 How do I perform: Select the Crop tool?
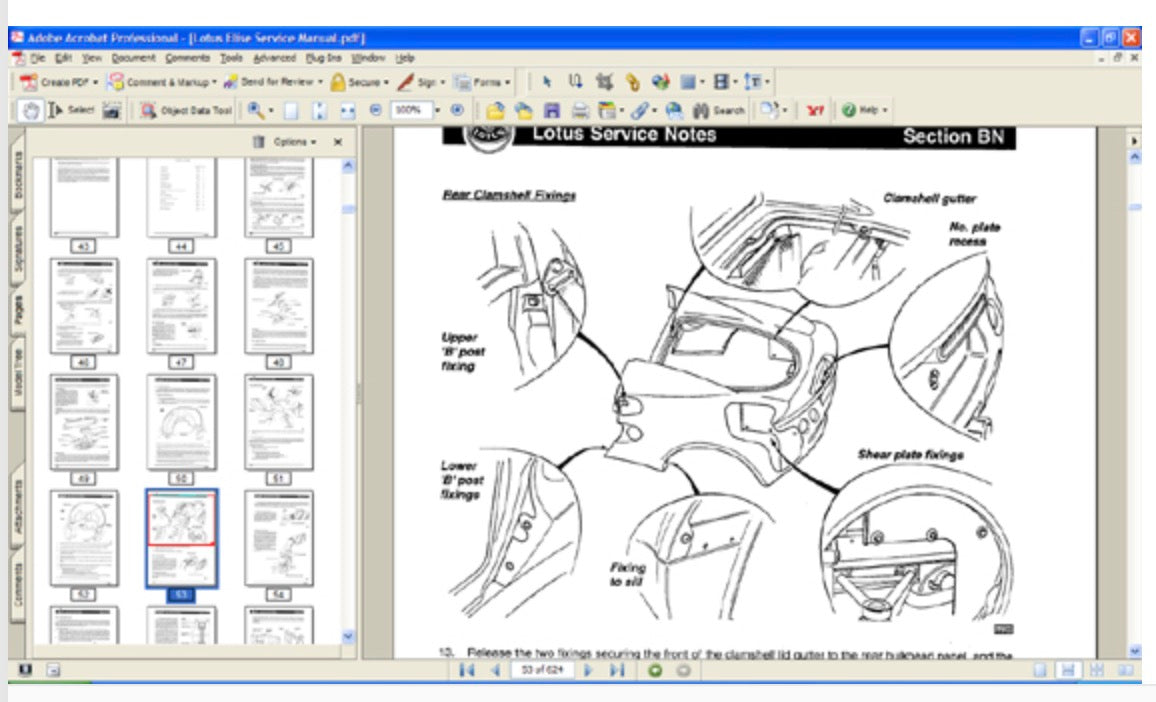tap(604, 82)
